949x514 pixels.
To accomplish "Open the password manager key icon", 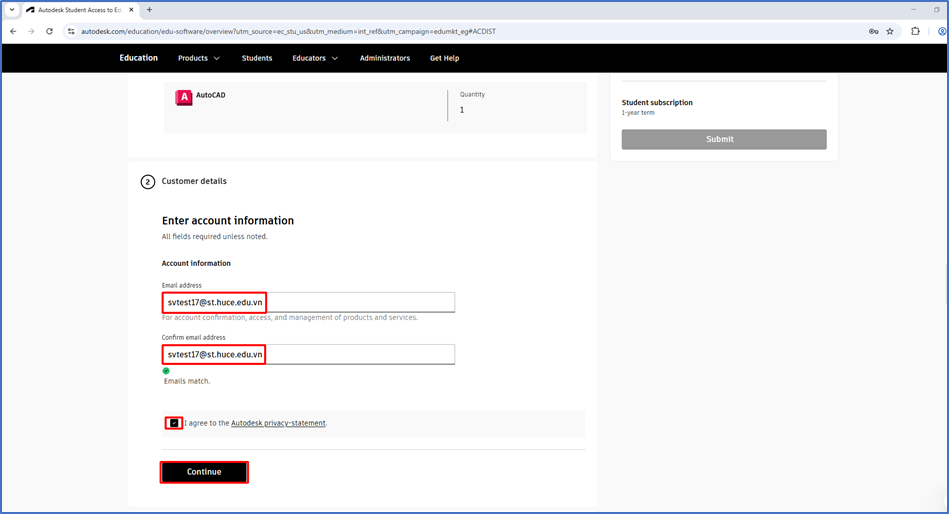I will (x=873, y=31).
